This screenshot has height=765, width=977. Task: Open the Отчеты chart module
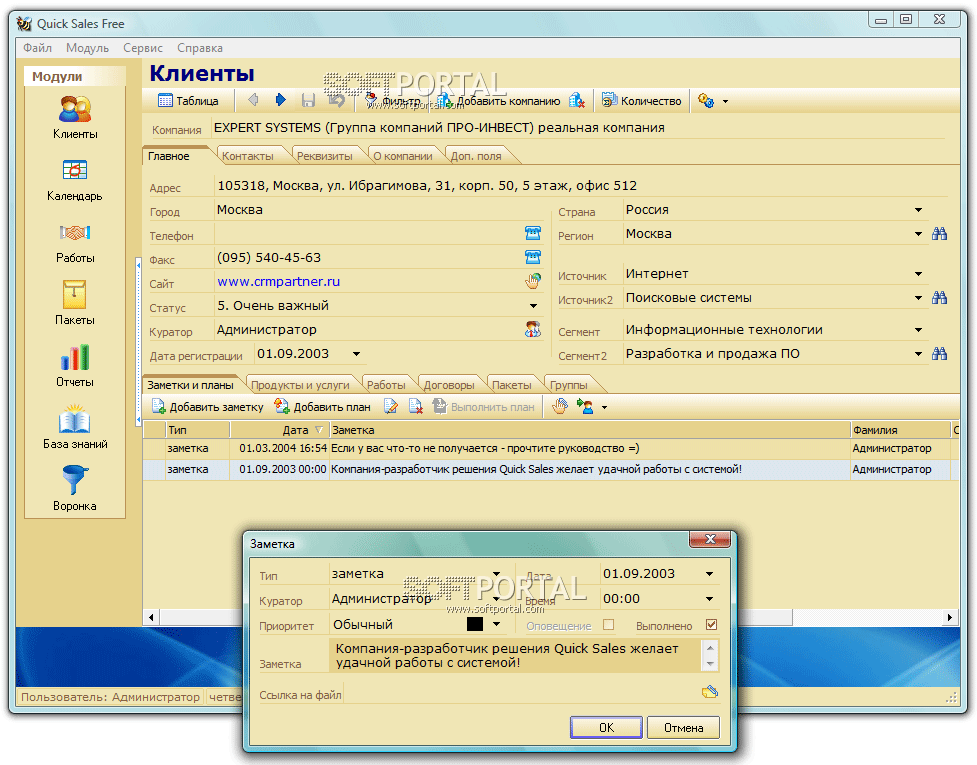point(75,357)
